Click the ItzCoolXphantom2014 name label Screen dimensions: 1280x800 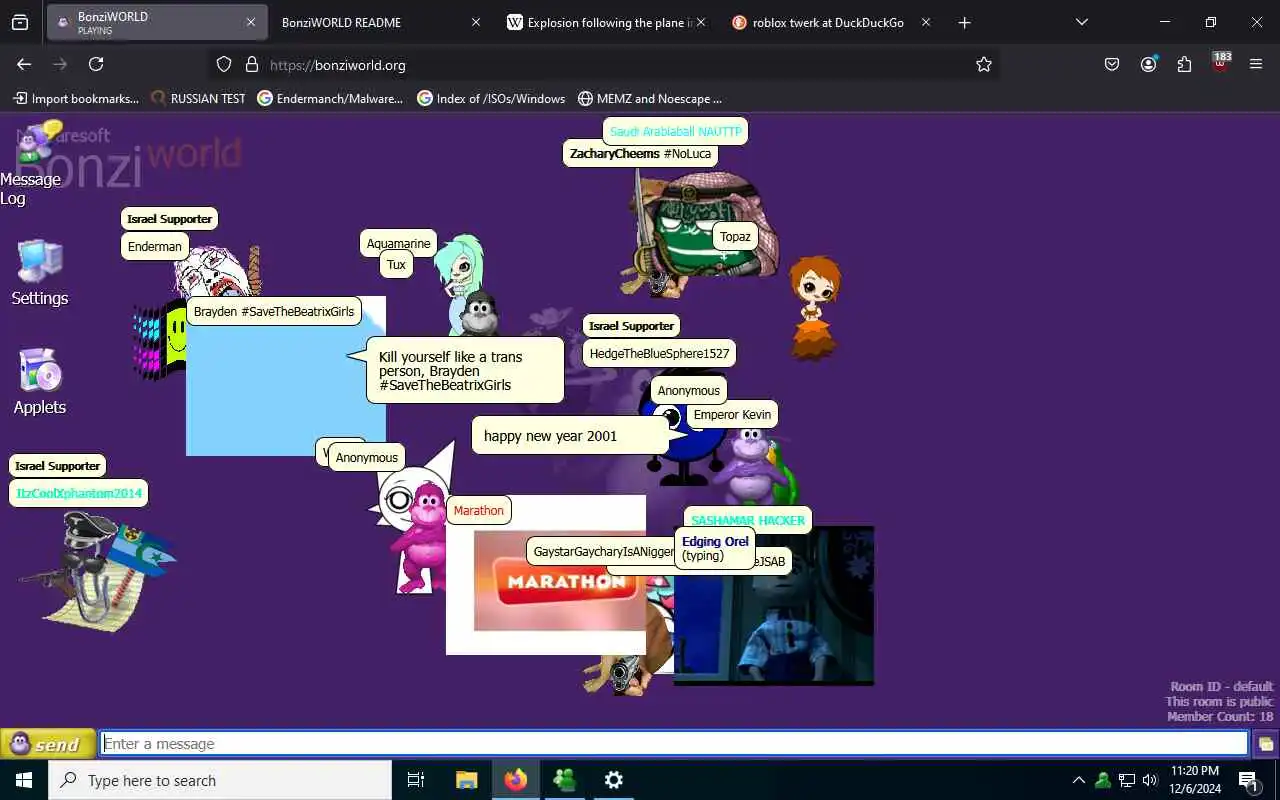79,494
